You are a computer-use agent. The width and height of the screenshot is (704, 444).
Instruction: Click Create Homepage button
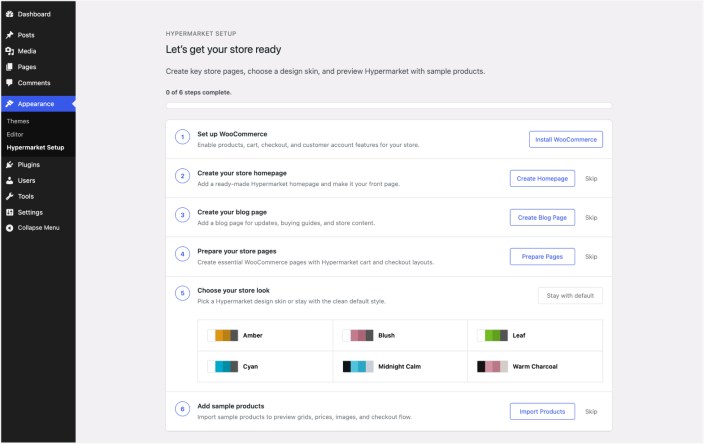click(x=542, y=179)
